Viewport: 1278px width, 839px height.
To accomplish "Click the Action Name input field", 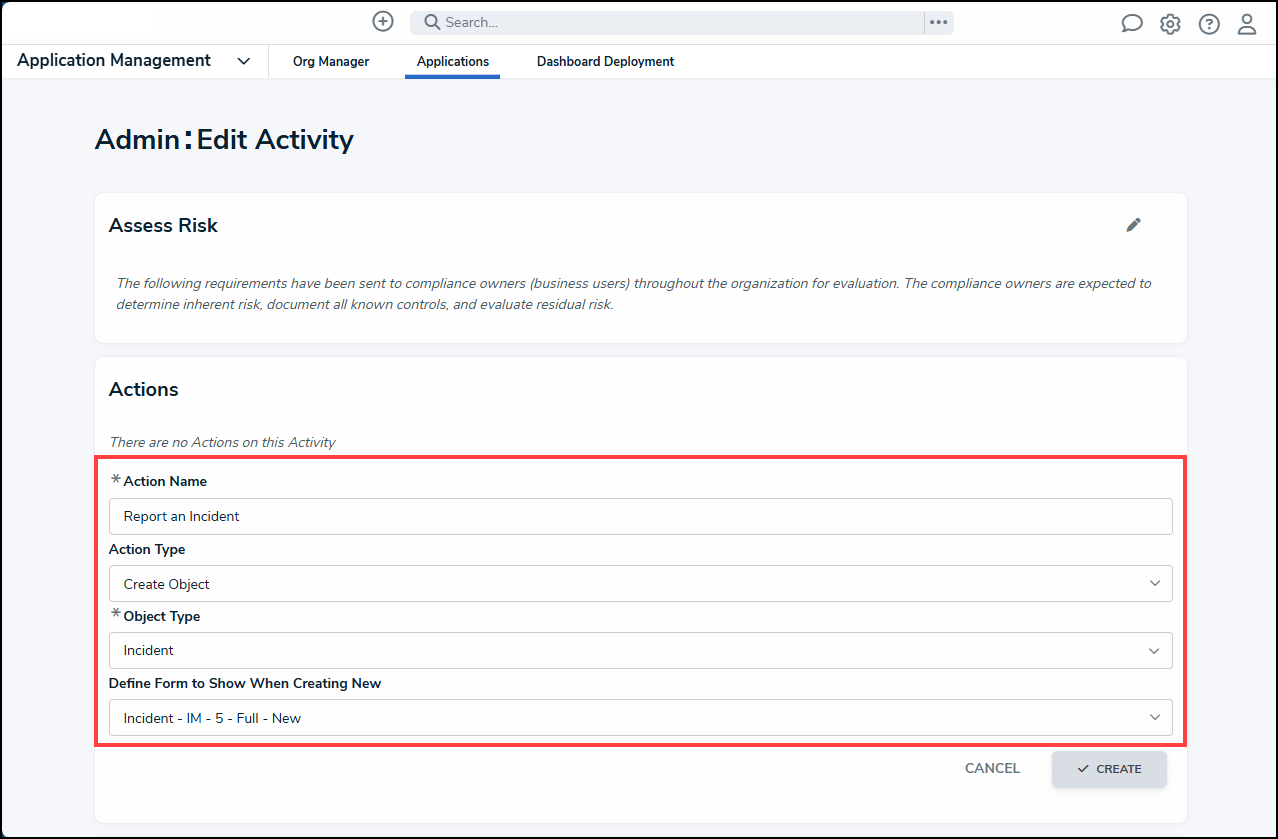I will pyautogui.click(x=640, y=517).
